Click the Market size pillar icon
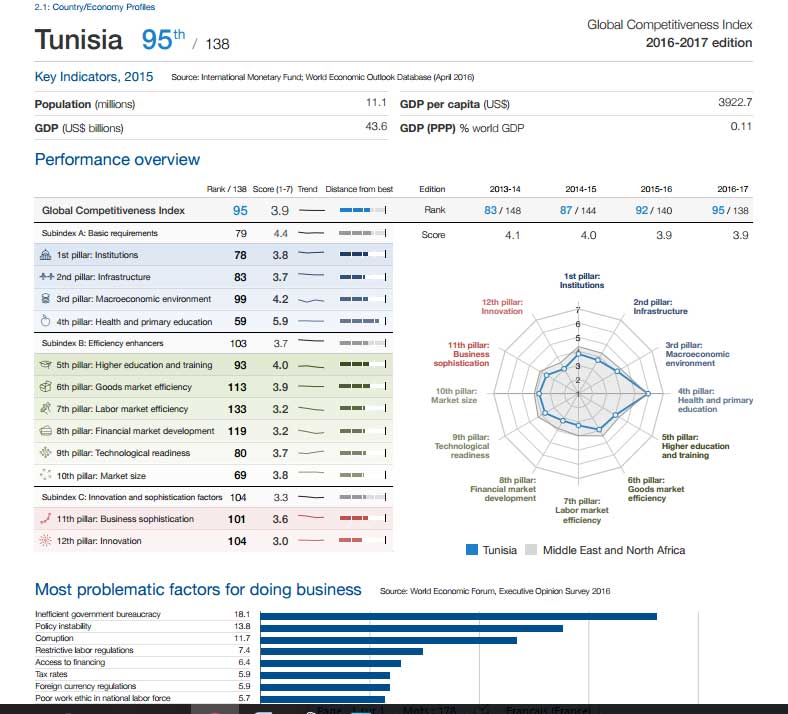 tap(45, 474)
